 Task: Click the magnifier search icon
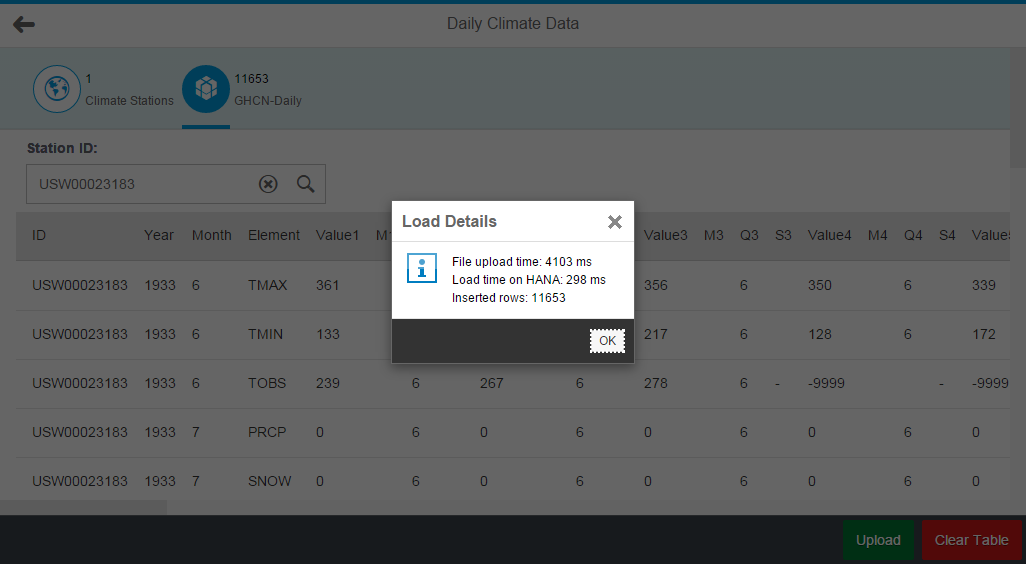(x=306, y=184)
